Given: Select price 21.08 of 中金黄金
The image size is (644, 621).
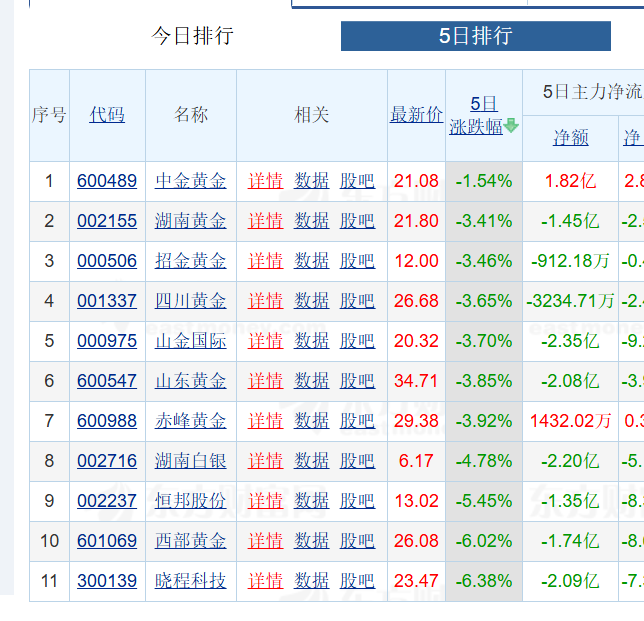Looking at the screenshot, I should [x=416, y=181].
